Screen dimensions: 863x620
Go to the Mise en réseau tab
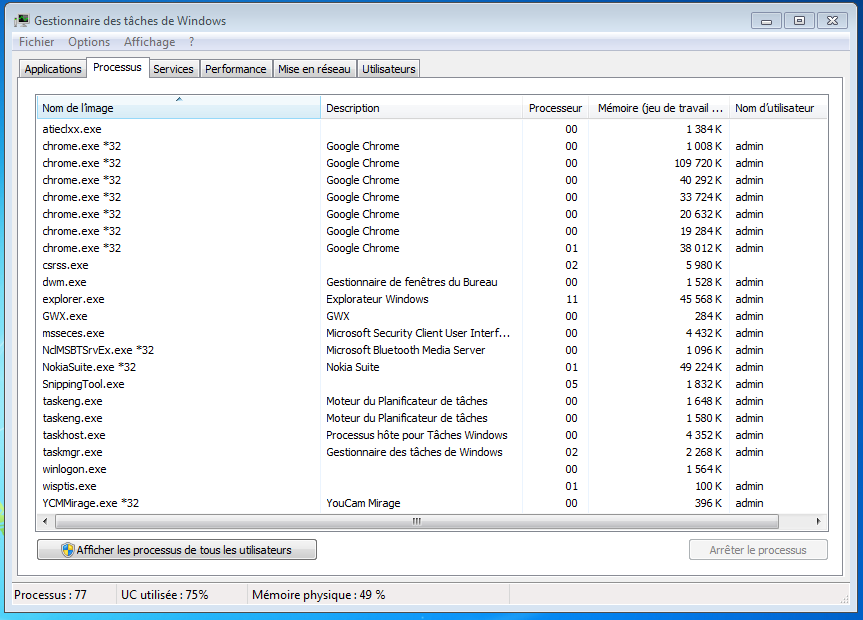(314, 69)
